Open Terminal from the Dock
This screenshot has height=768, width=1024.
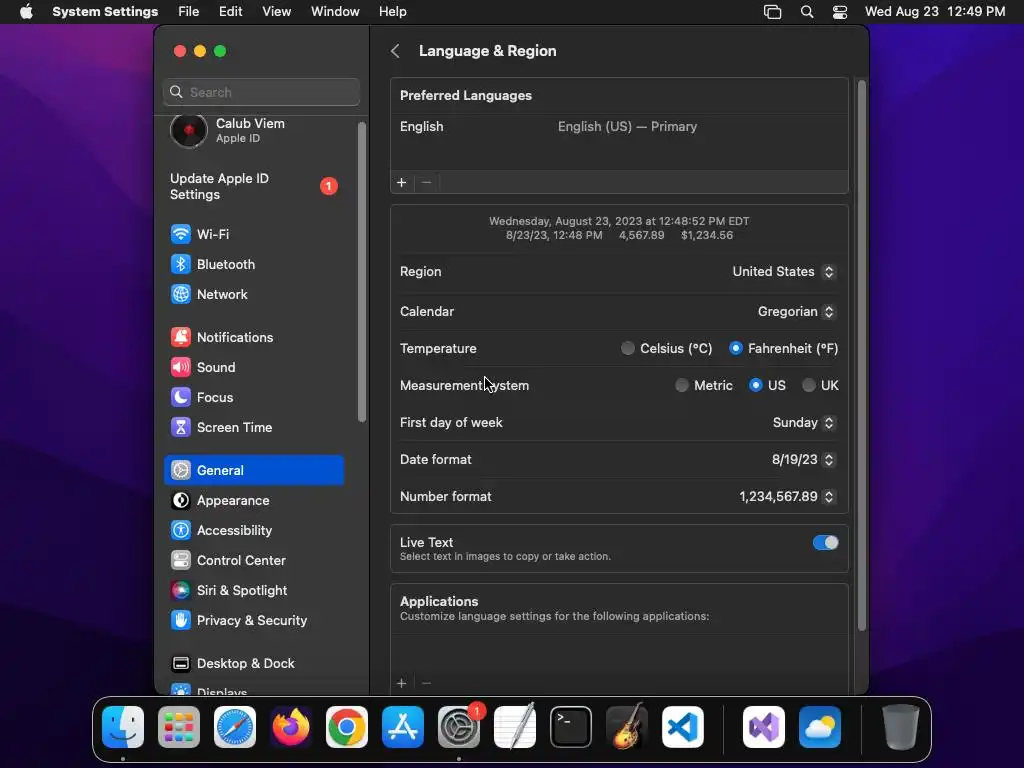point(571,727)
